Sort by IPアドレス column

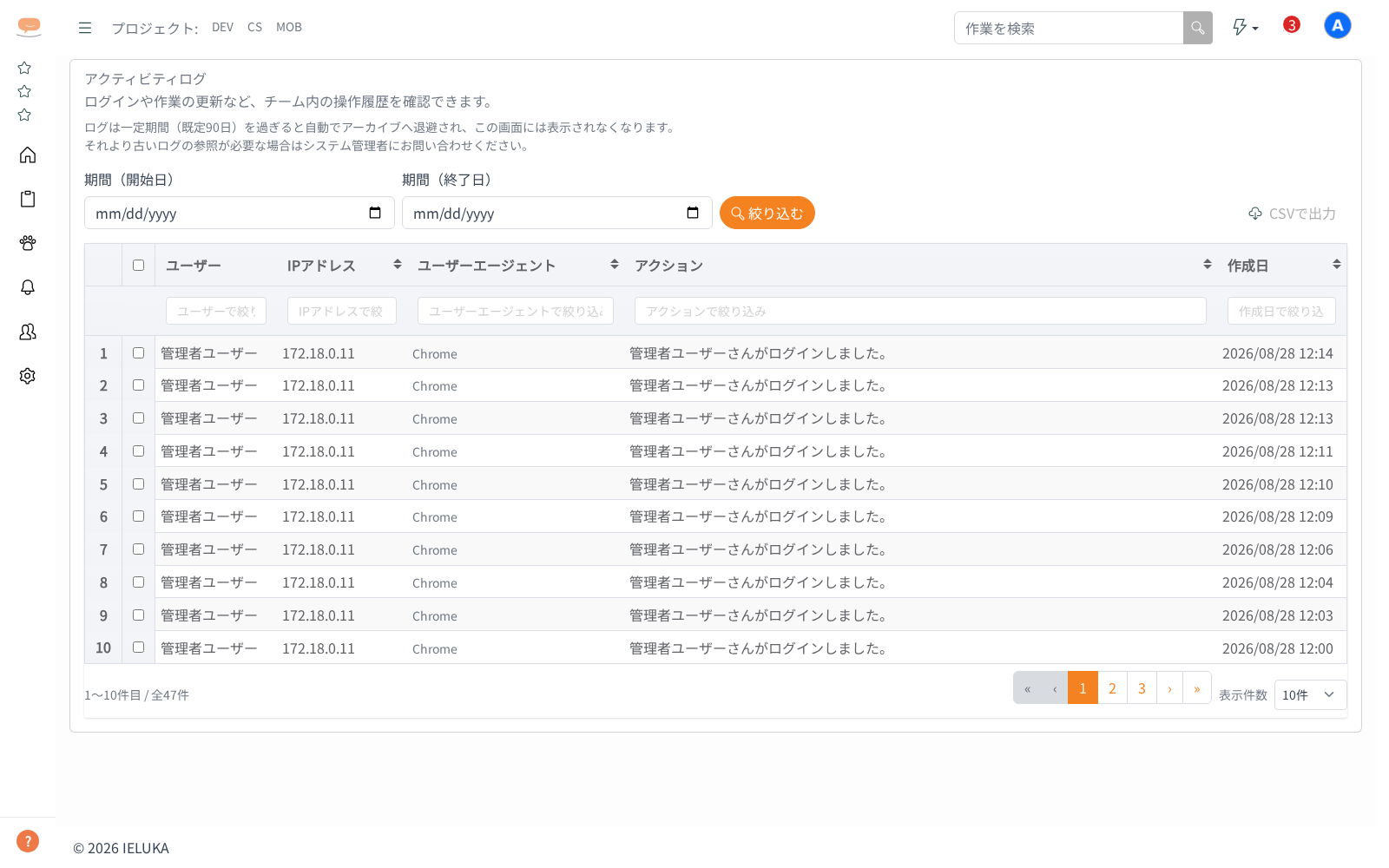398,265
